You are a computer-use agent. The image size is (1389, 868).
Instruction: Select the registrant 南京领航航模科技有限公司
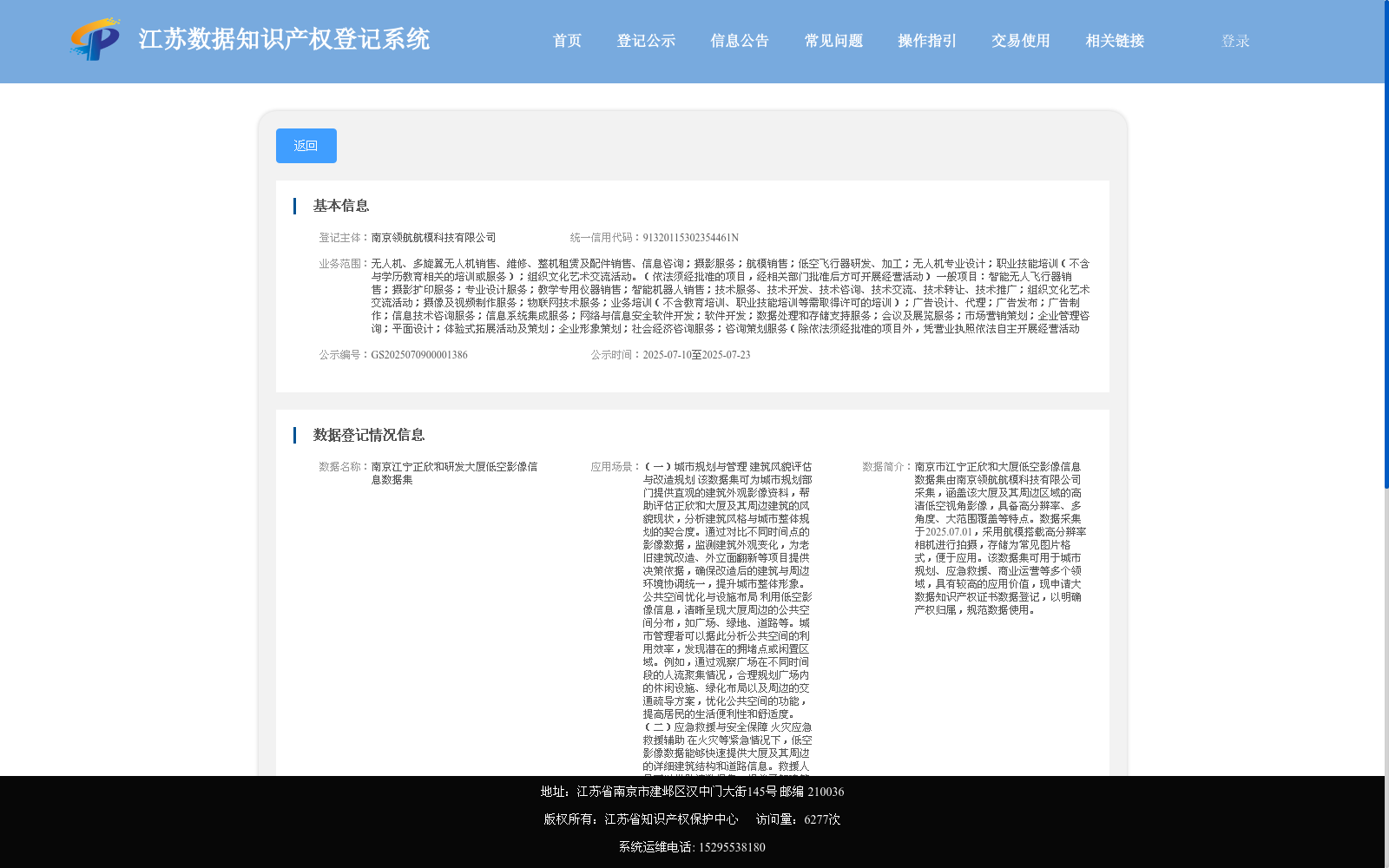pos(433,238)
